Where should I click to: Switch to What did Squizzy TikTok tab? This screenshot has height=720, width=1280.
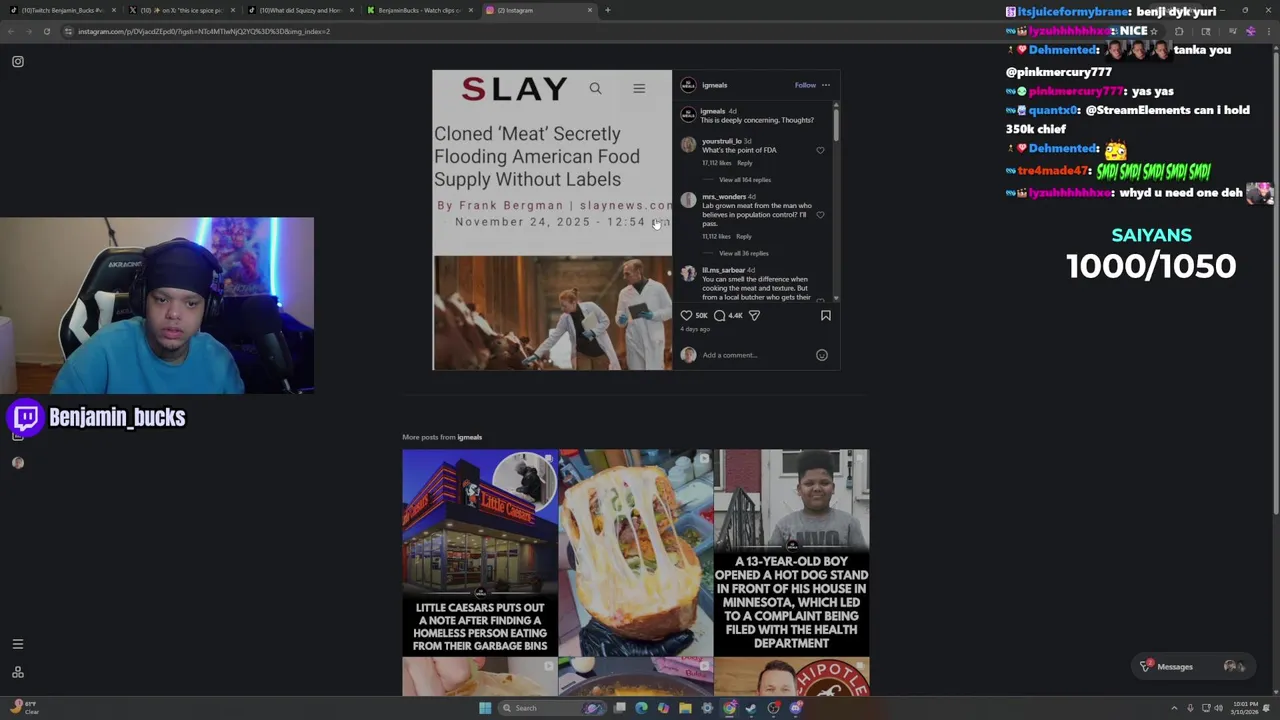point(299,10)
